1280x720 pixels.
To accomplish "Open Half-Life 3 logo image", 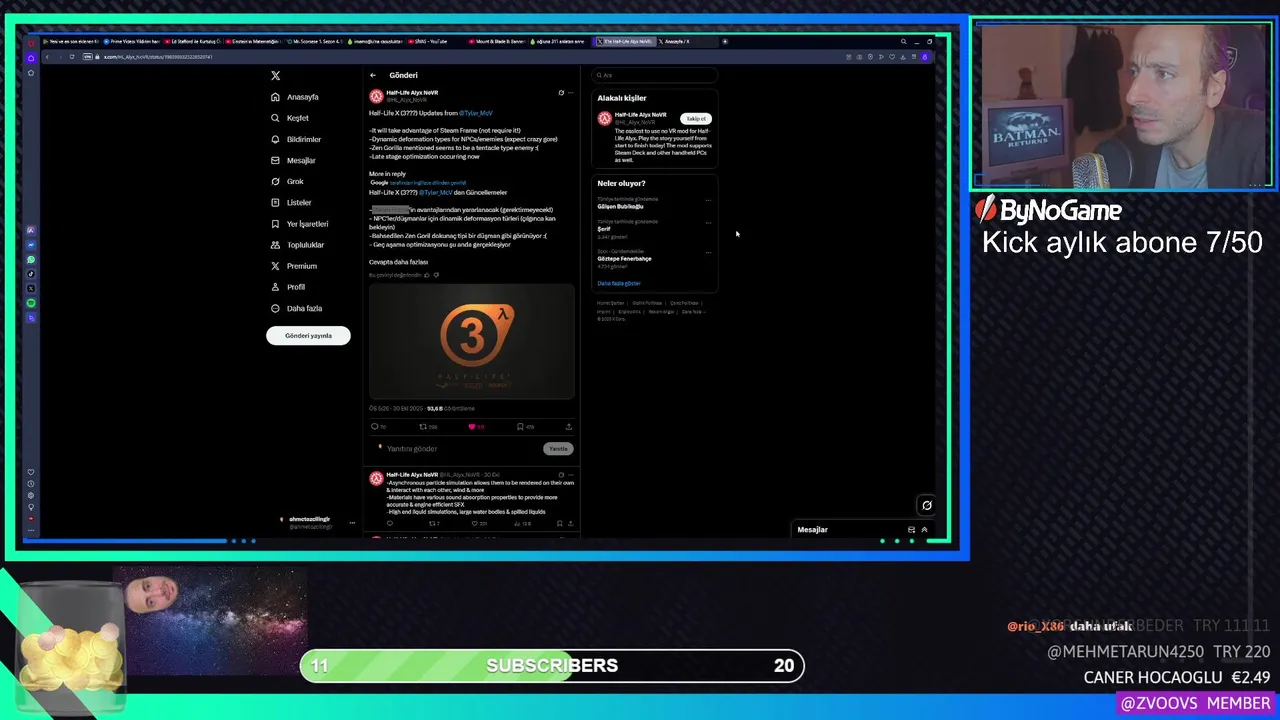I will pyautogui.click(x=472, y=342).
